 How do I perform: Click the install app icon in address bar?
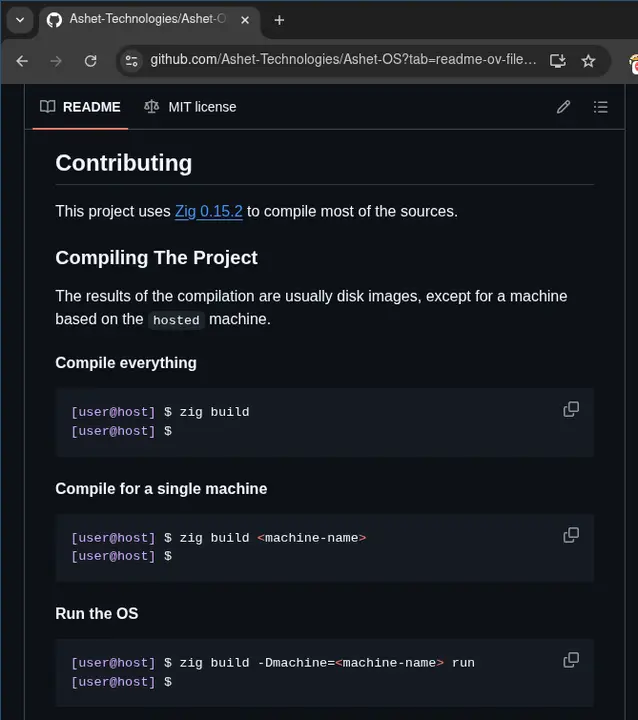[x=558, y=61]
